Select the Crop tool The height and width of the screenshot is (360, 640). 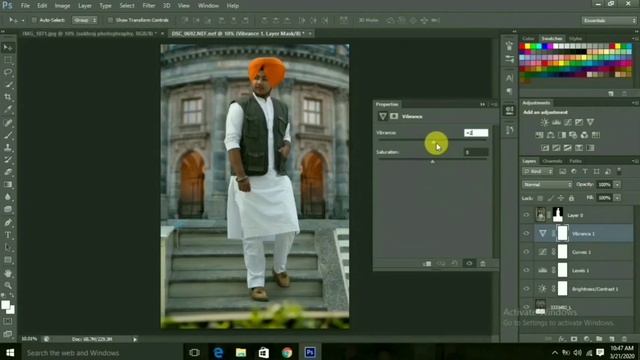click(8, 97)
